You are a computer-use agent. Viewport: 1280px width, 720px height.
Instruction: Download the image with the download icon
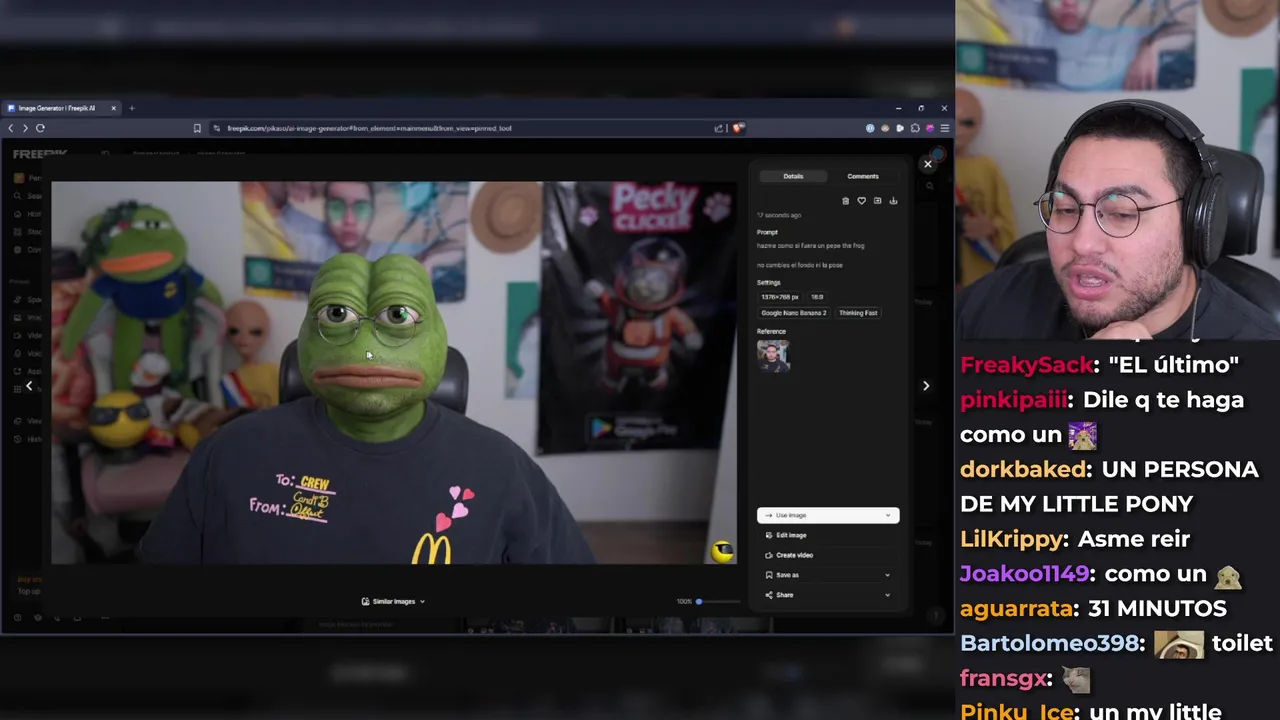(x=893, y=201)
